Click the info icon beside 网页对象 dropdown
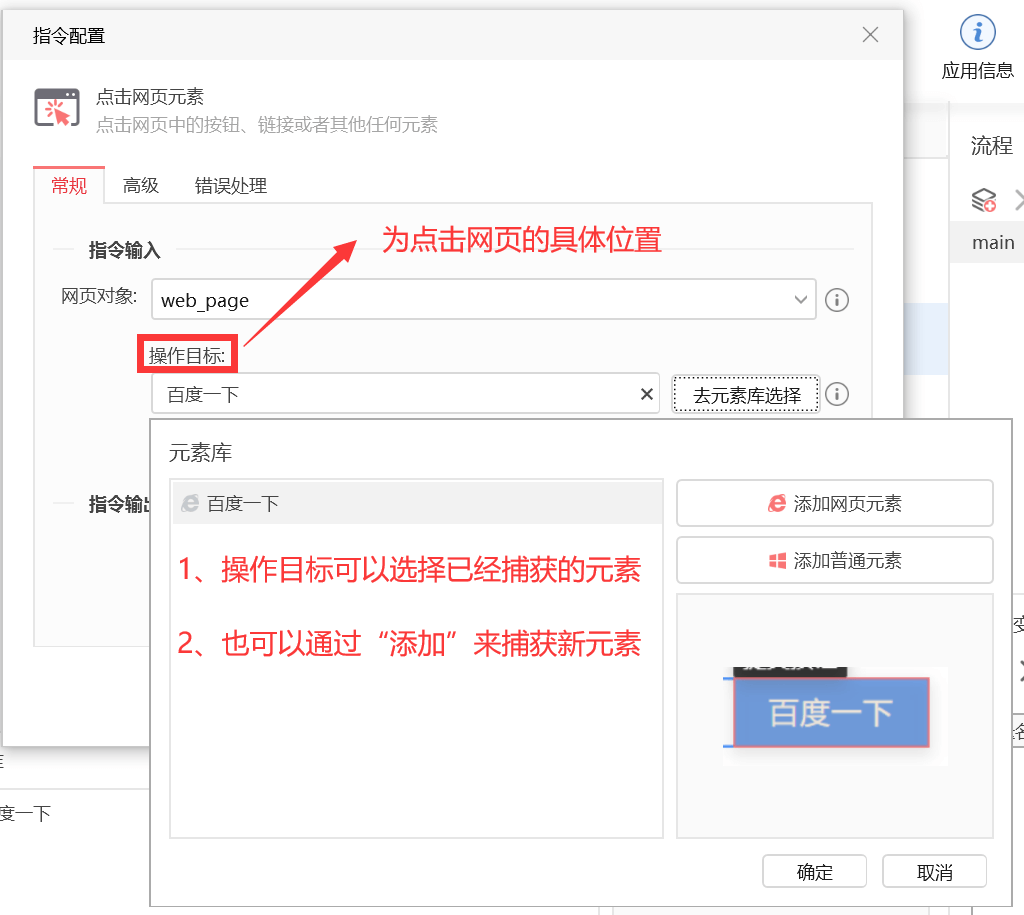The height and width of the screenshot is (915, 1024). pos(837,300)
